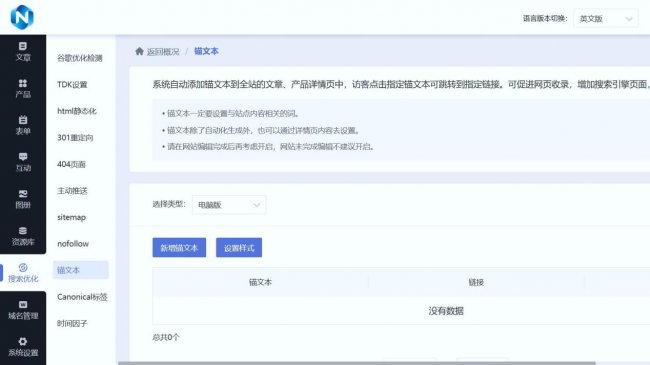Screen dimensions: 650x365
Task: Click the horizontal scrollbar at bottom
Action: click(x=357, y=363)
